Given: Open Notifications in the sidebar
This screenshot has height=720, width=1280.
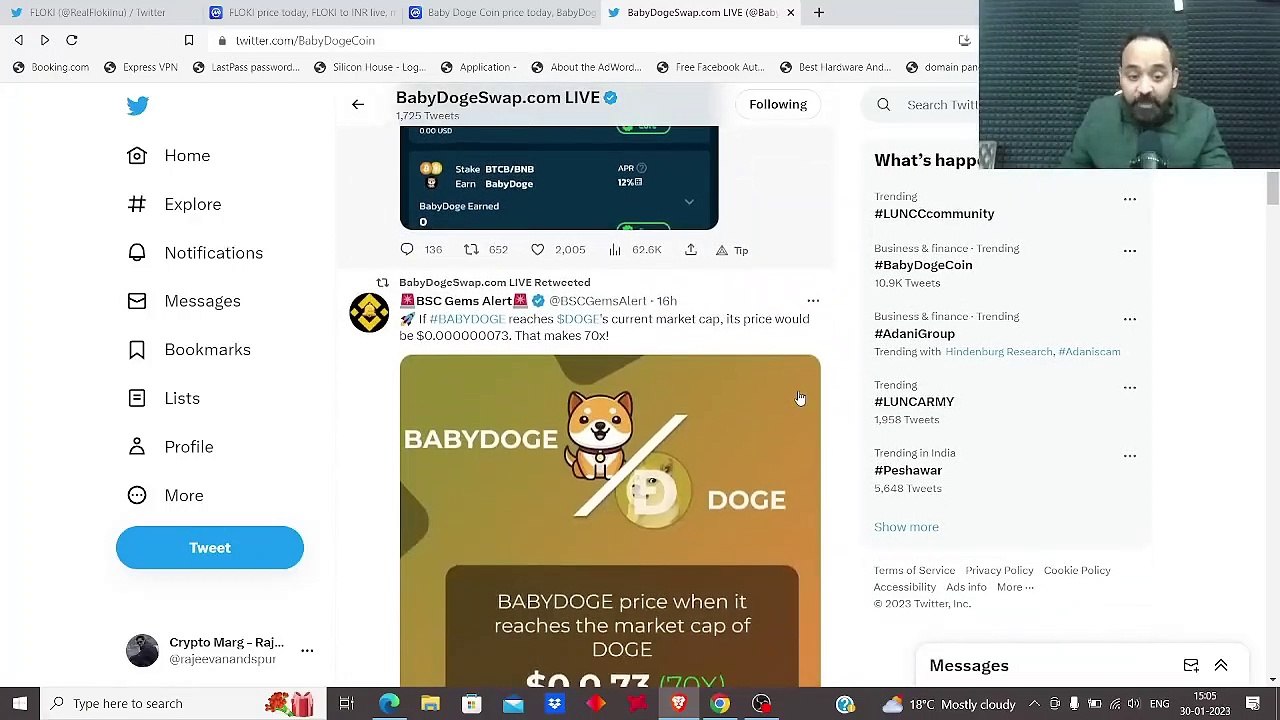Looking at the screenshot, I should point(195,253).
